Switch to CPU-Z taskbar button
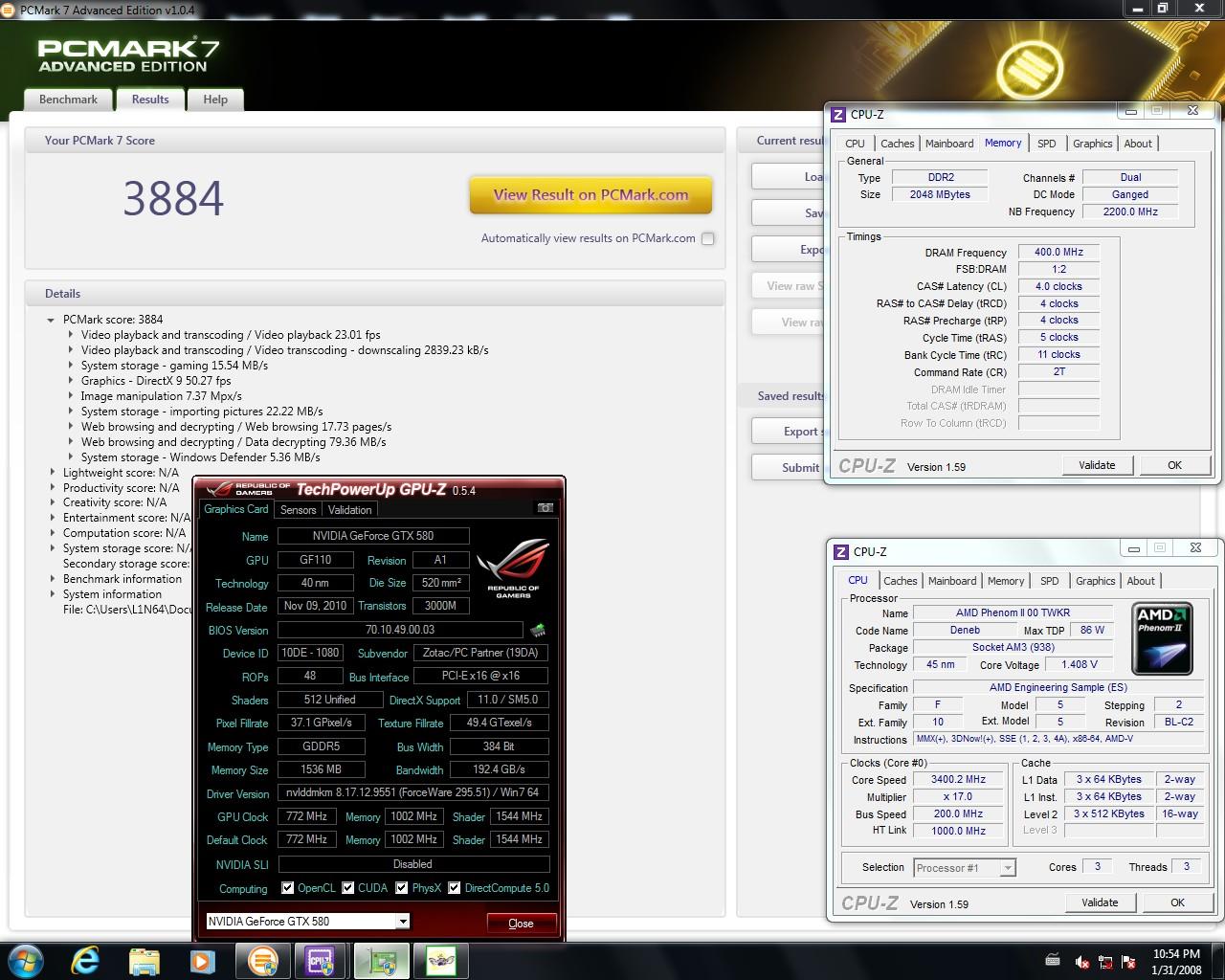The image size is (1225, 980). [x=322, y=961]
